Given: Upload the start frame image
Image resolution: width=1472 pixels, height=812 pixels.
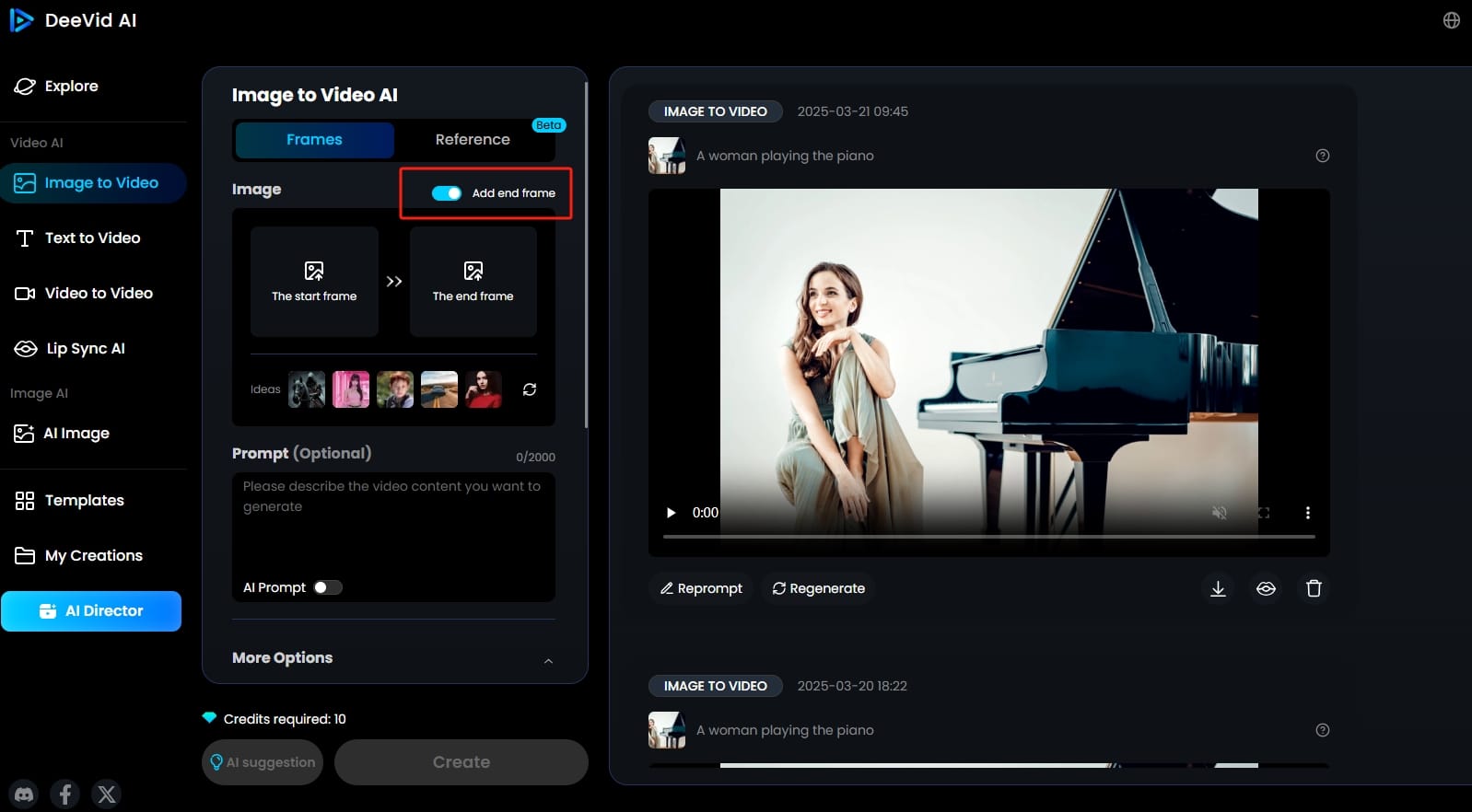Looking at the screenshot, I should (314, 281).
